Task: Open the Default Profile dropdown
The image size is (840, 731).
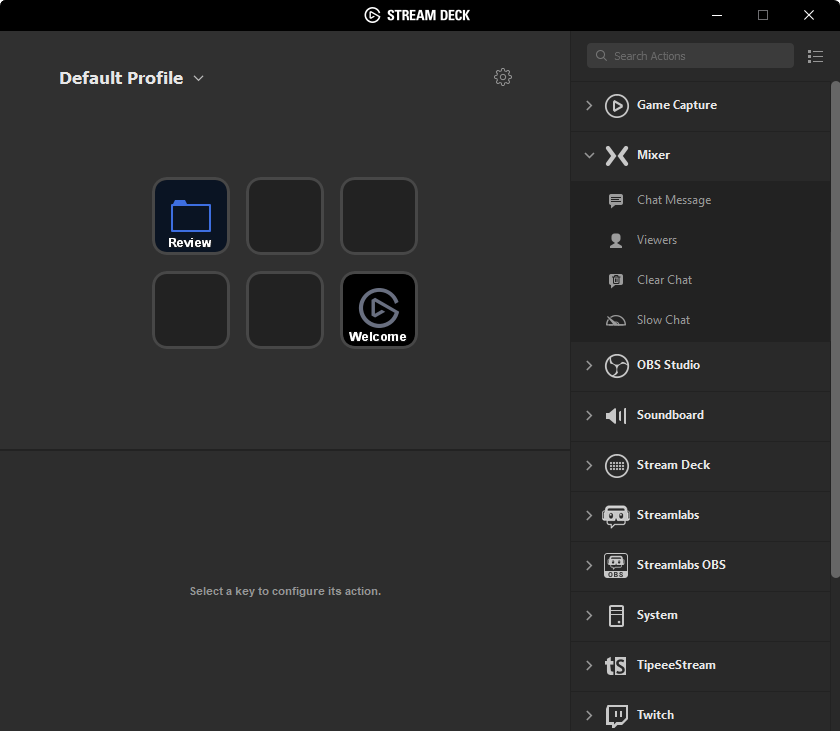Action: point(199,78)
